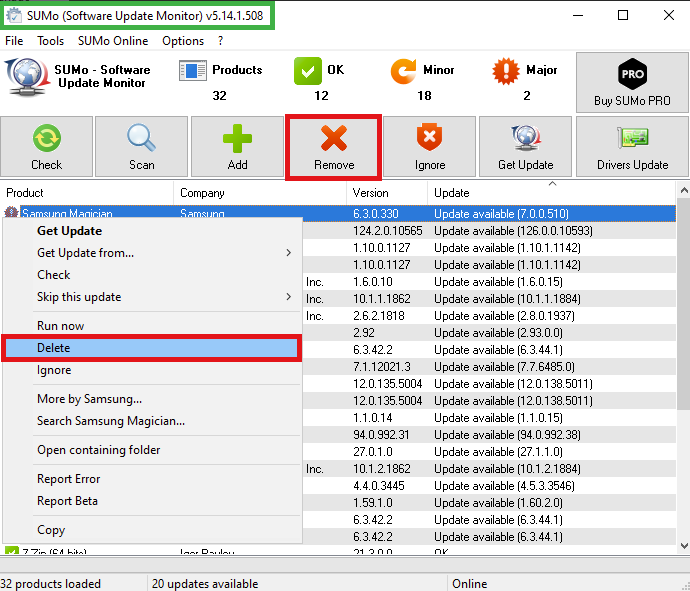690x591 pixels.
Task: Click version cell 94.0.992.31
Action: [381, 435]
